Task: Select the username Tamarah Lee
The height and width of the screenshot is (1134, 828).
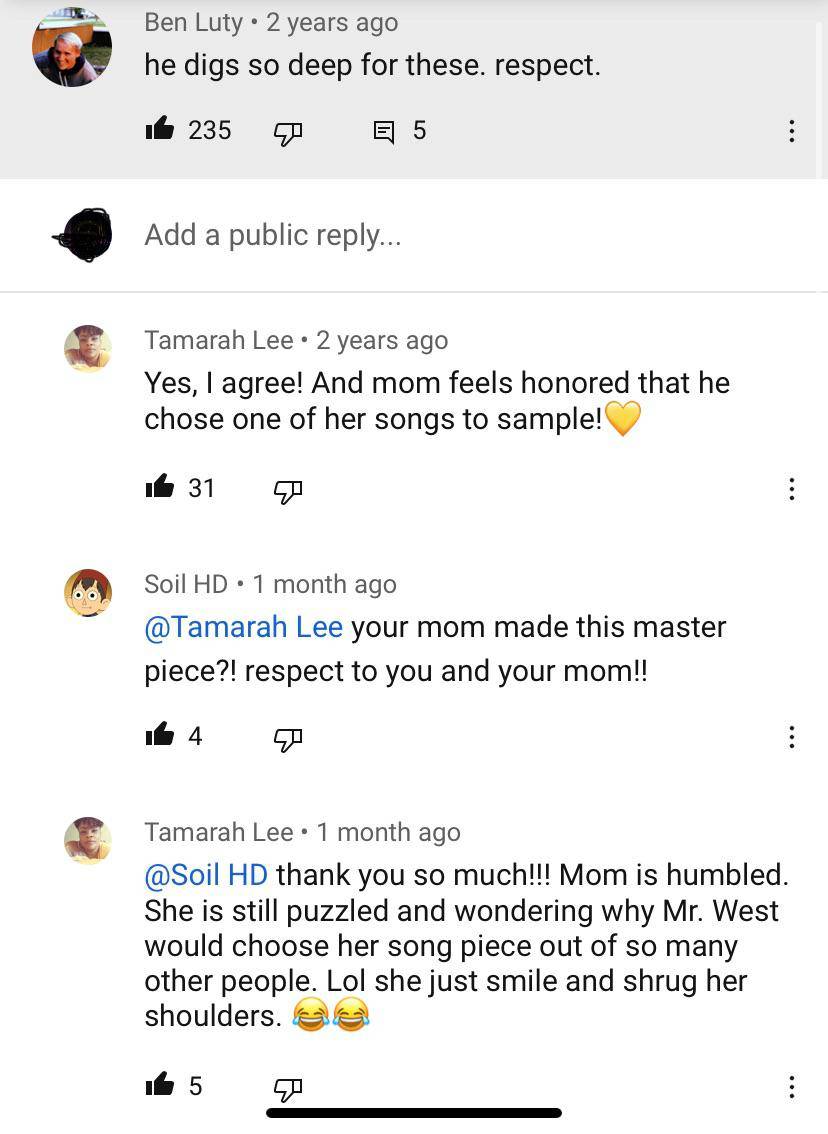Action: (218, 340)
